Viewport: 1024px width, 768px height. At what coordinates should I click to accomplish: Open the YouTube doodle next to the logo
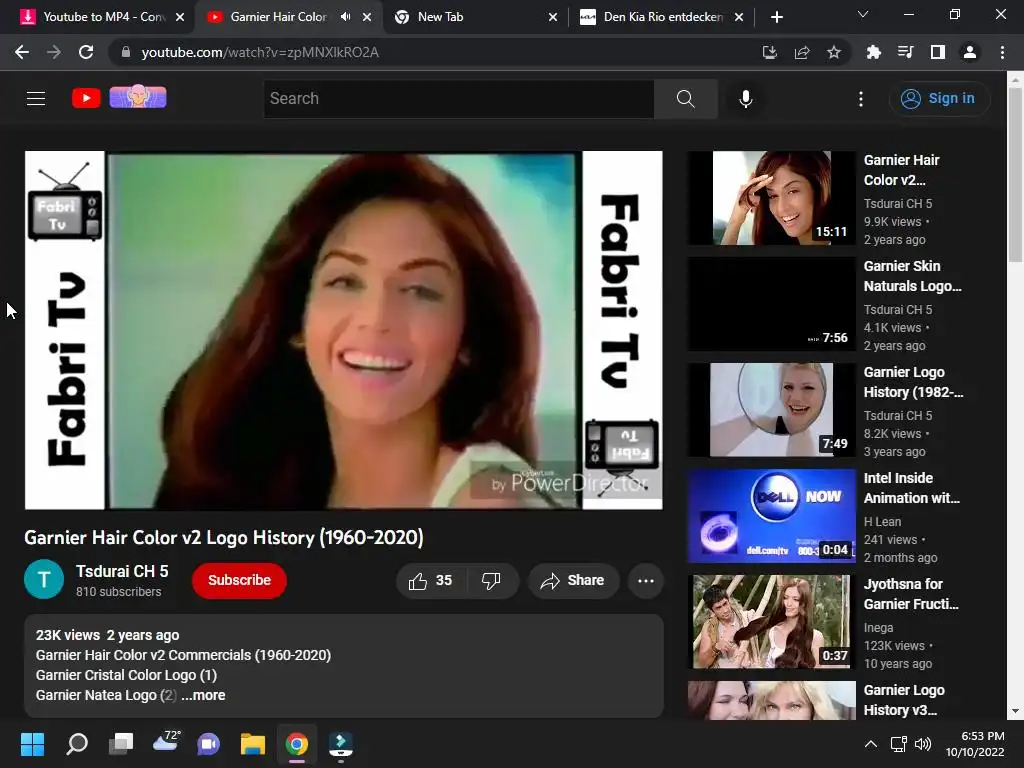138,97
